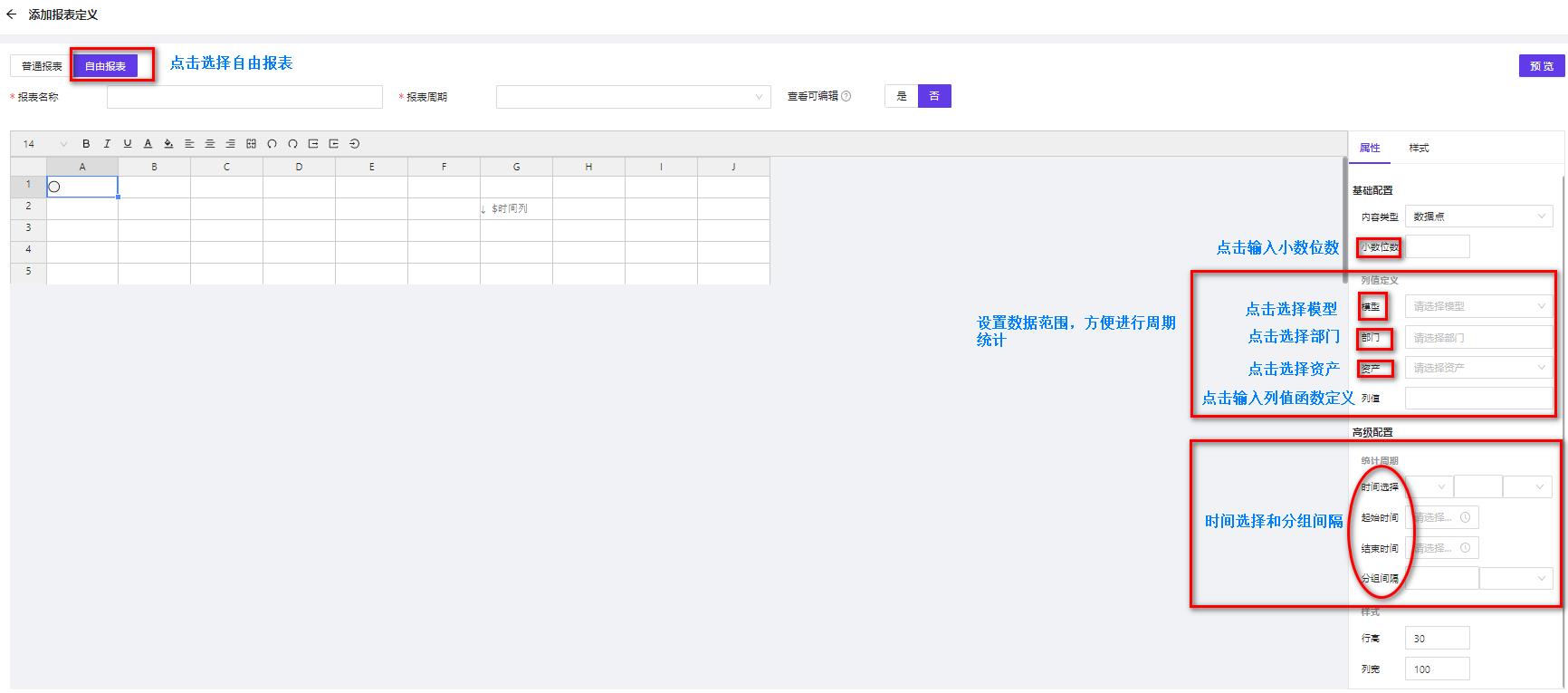The height and width of the screenshot is (693, 1568).
Task: Click the 起始时间 picker field
Action: (x=1442, y=517)
